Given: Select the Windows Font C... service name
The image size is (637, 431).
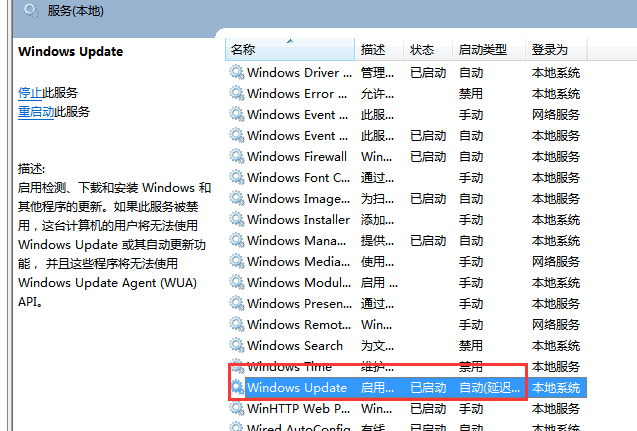Looking at the screenshot, I should (x=298, y=178).
